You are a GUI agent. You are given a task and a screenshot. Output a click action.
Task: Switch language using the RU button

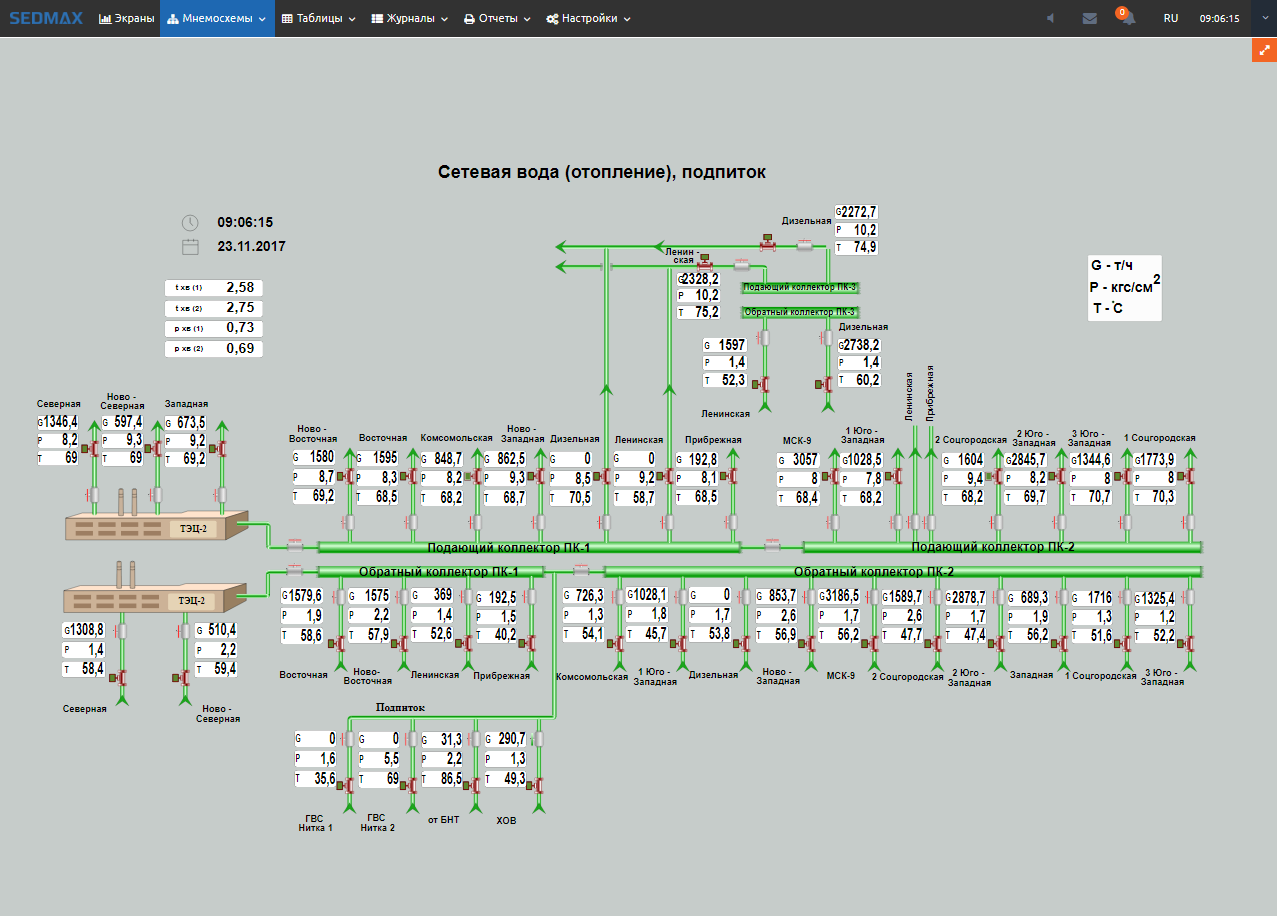[x=1170, y=18]
